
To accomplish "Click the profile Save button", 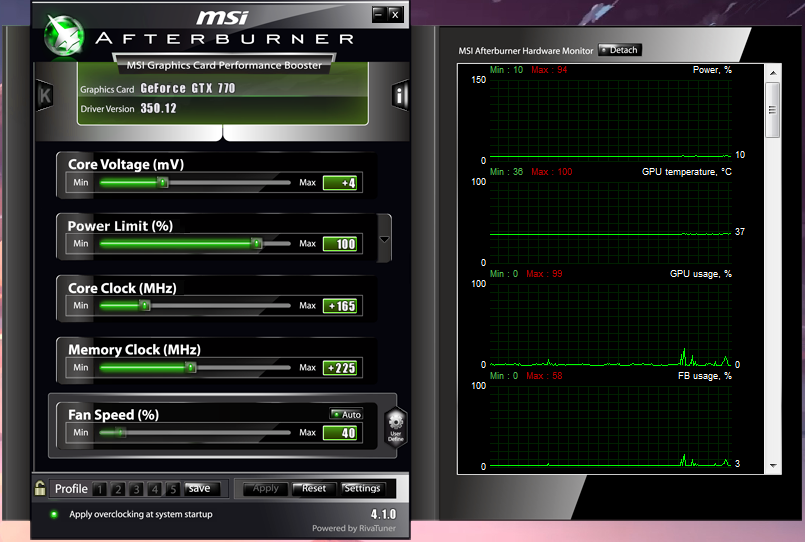I will (202, 489).
